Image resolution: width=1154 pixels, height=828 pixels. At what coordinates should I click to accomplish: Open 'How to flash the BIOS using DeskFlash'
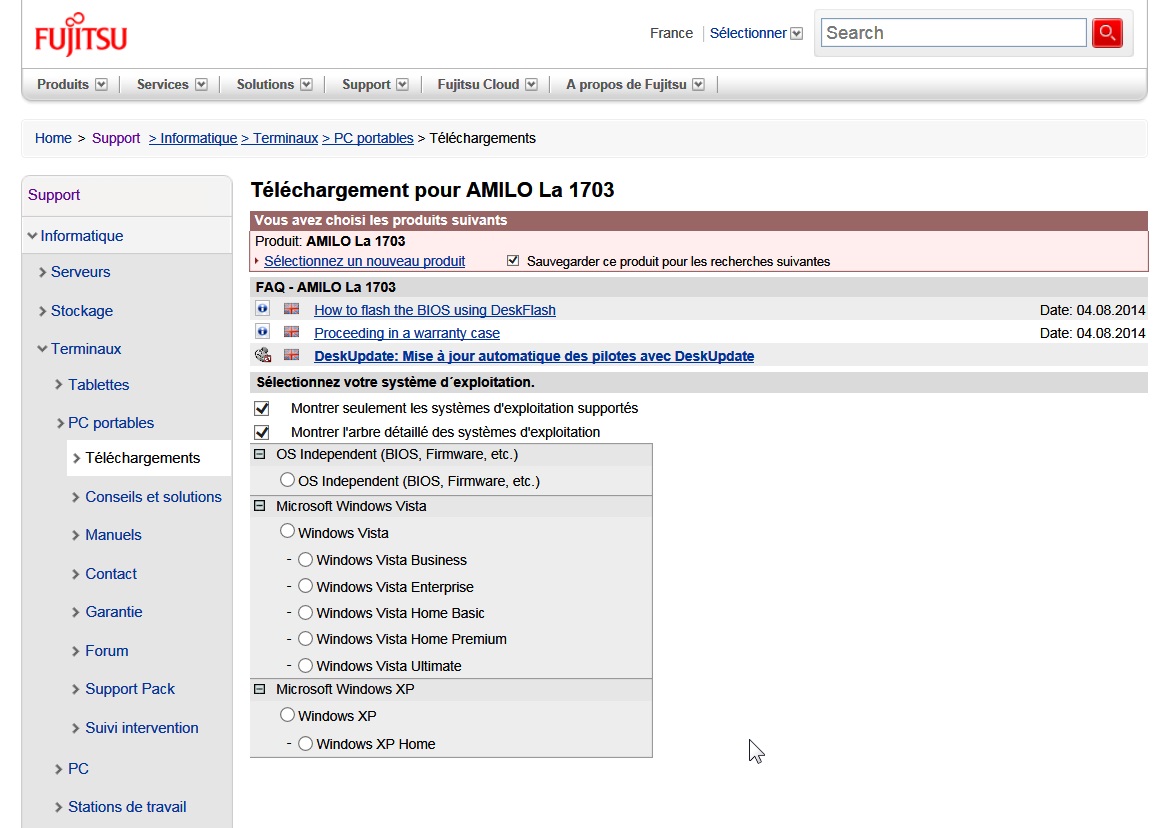[435, 310]
